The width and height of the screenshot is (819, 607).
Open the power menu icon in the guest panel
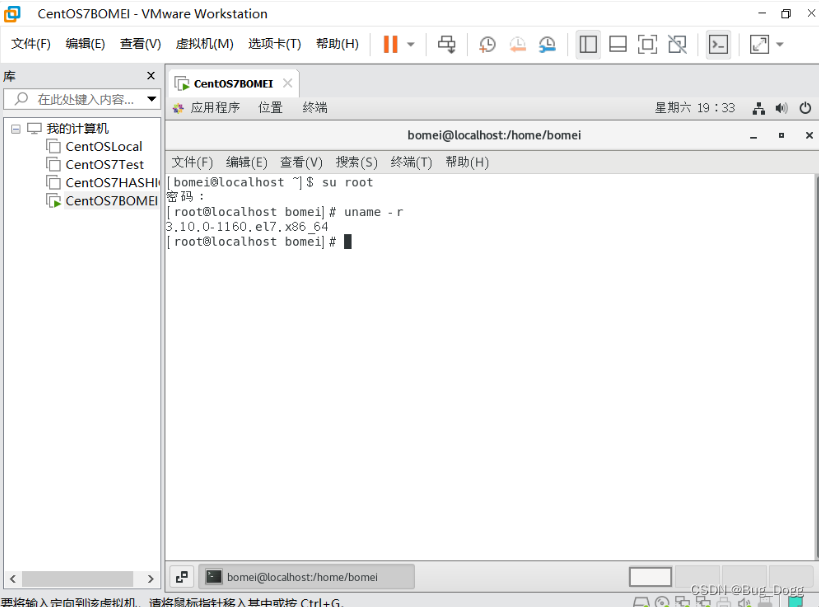click(x=805, y=108)
